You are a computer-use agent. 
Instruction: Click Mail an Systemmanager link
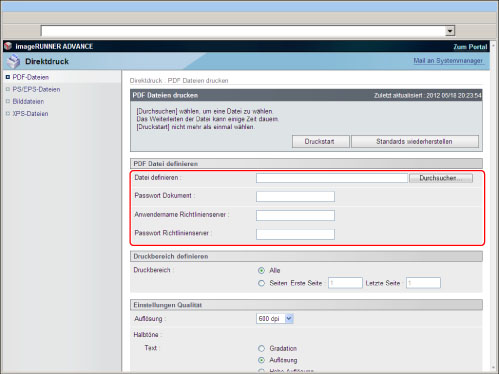click(448, 61)
